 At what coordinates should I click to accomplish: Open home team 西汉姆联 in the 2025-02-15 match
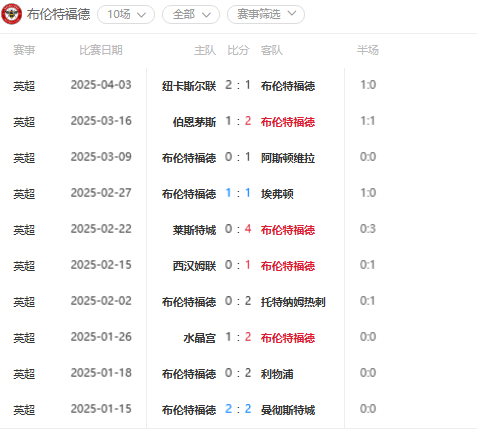tap(194, 266)
